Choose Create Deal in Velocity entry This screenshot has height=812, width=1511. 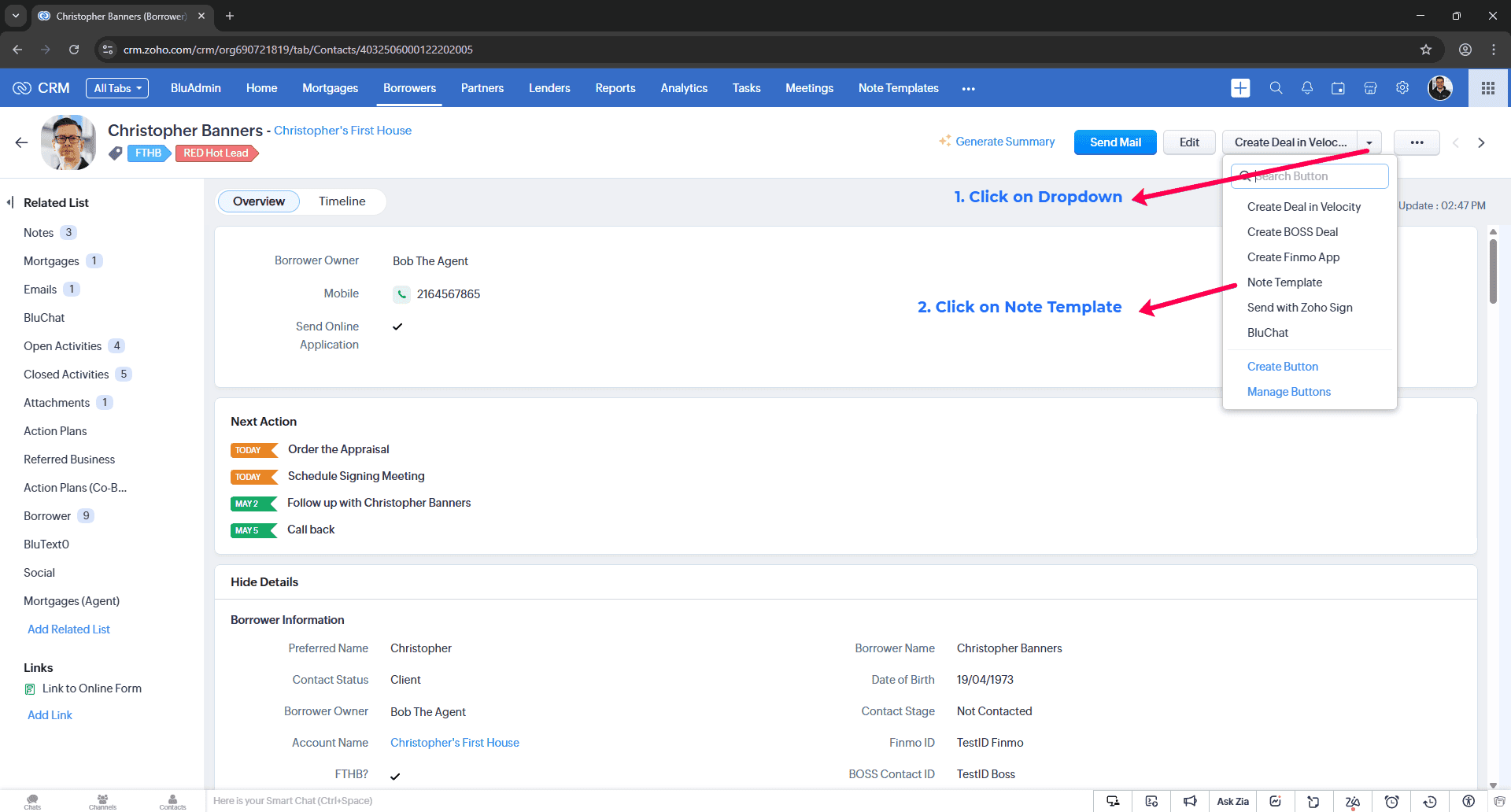tap(1303, 207)
